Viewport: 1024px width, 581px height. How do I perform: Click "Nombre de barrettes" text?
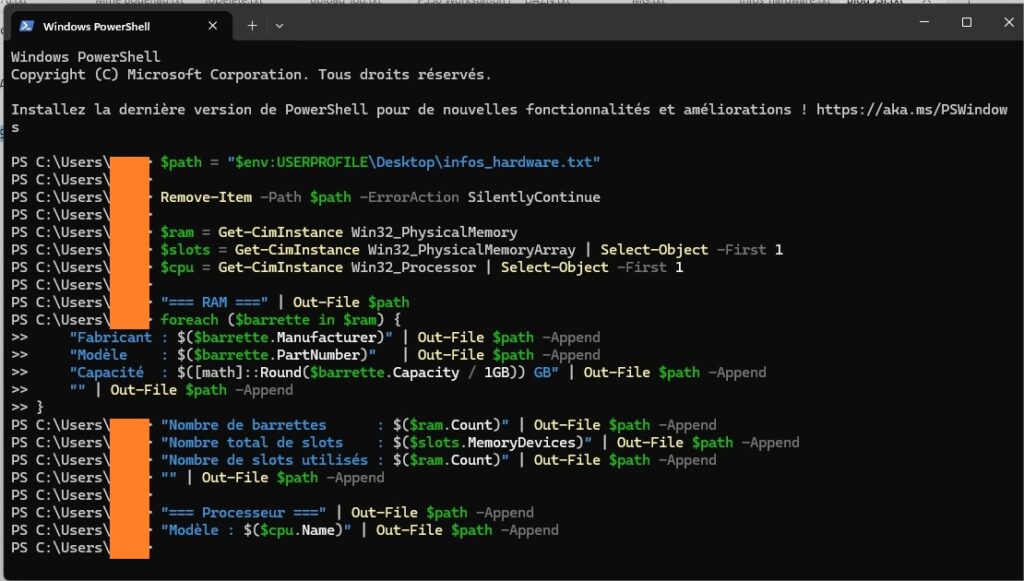243,425
